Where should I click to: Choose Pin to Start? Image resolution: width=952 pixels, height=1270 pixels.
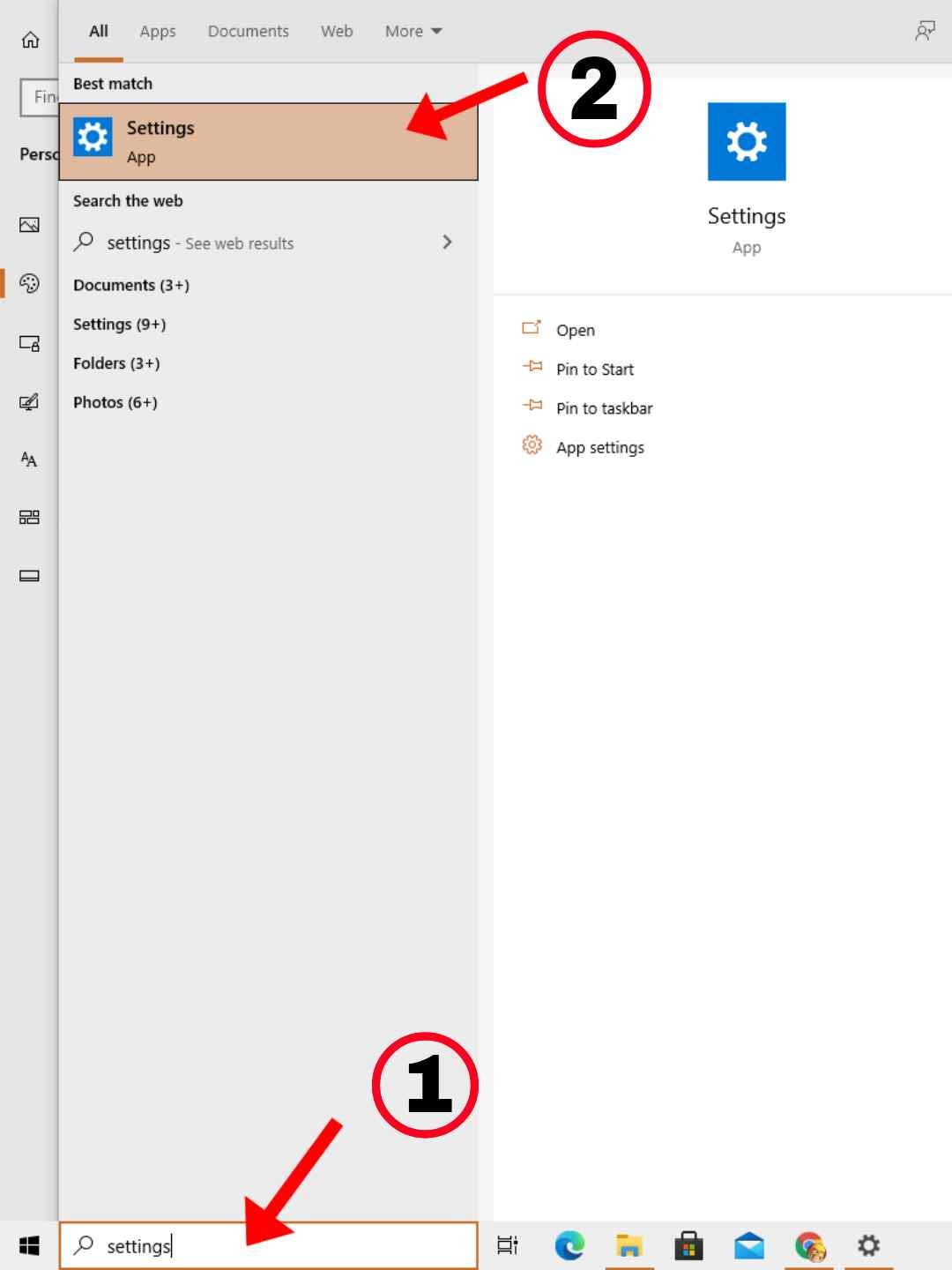tap(595, 370)
